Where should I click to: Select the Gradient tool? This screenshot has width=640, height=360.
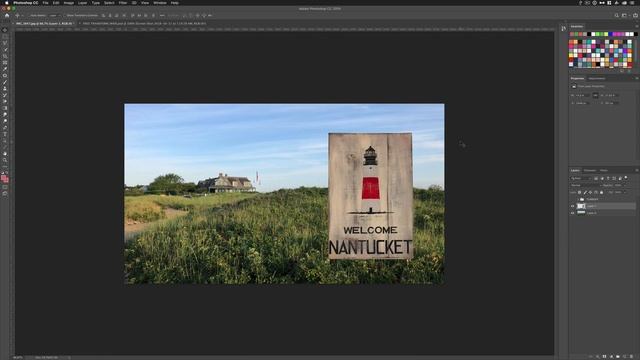pyautogui.click(x=5, y=108)
